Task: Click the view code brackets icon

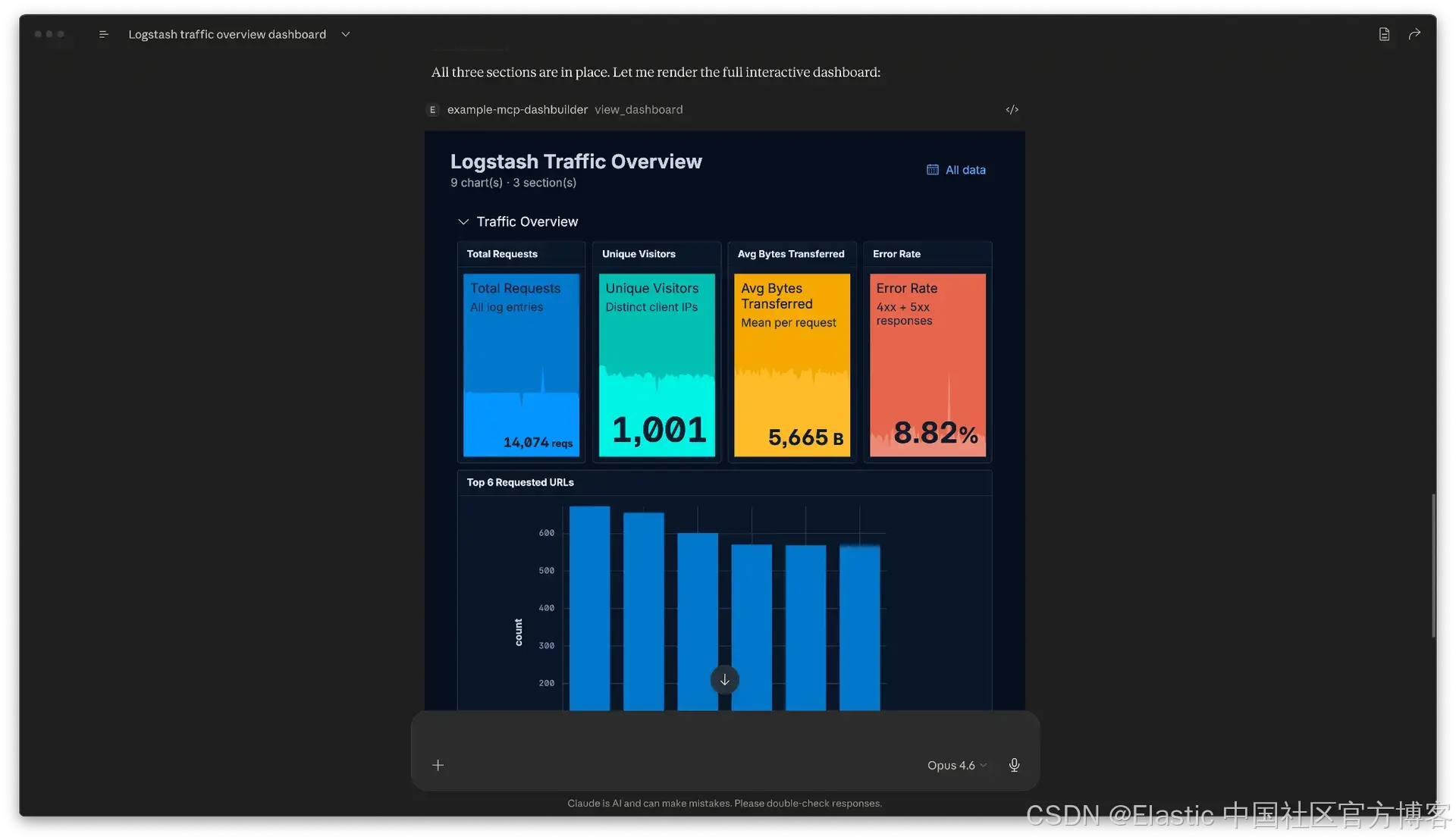Action: [x=1012, y=110]
